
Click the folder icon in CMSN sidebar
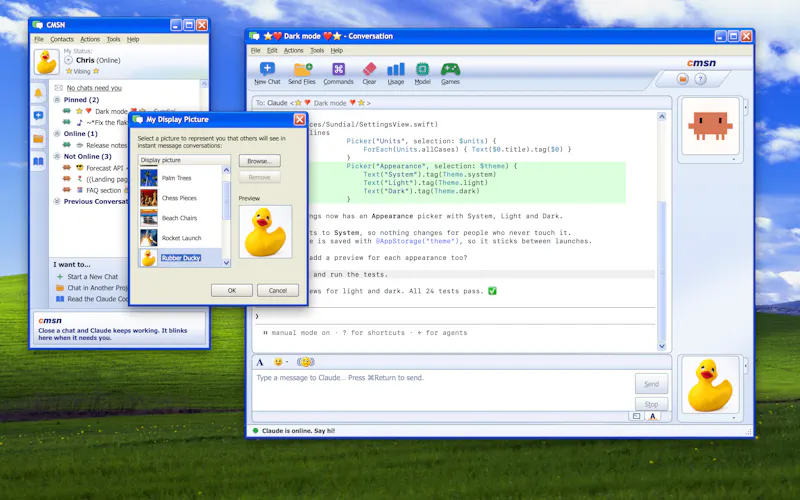38,139
